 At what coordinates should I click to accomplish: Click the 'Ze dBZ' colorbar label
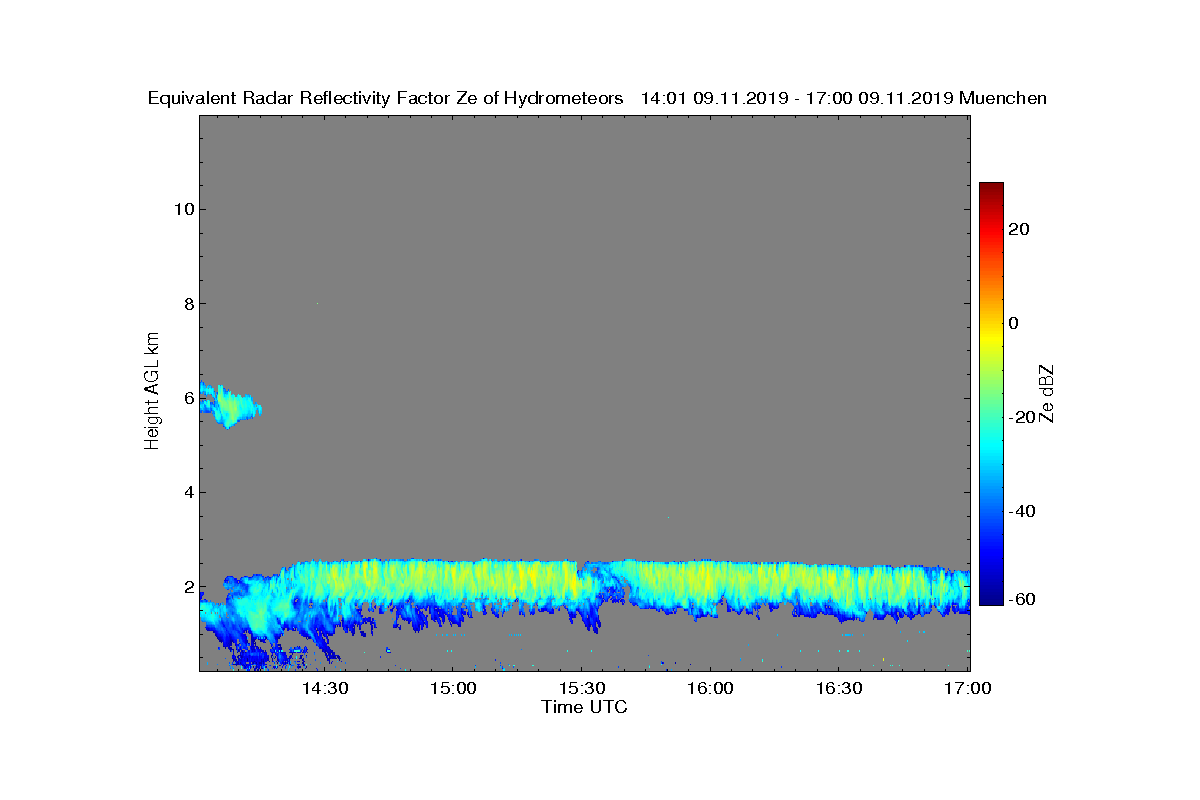click(x=1047, y=393)
